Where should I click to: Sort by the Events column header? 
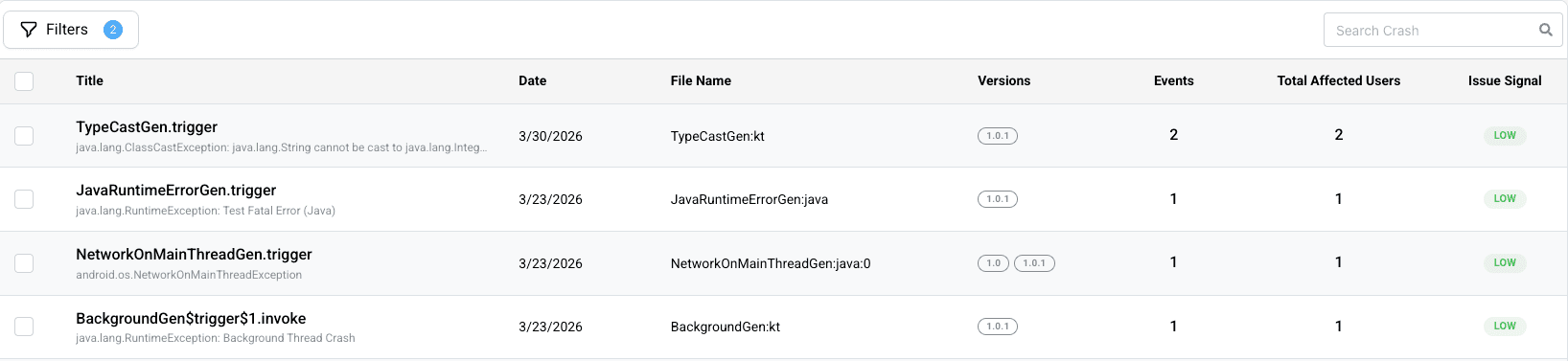1173,80
